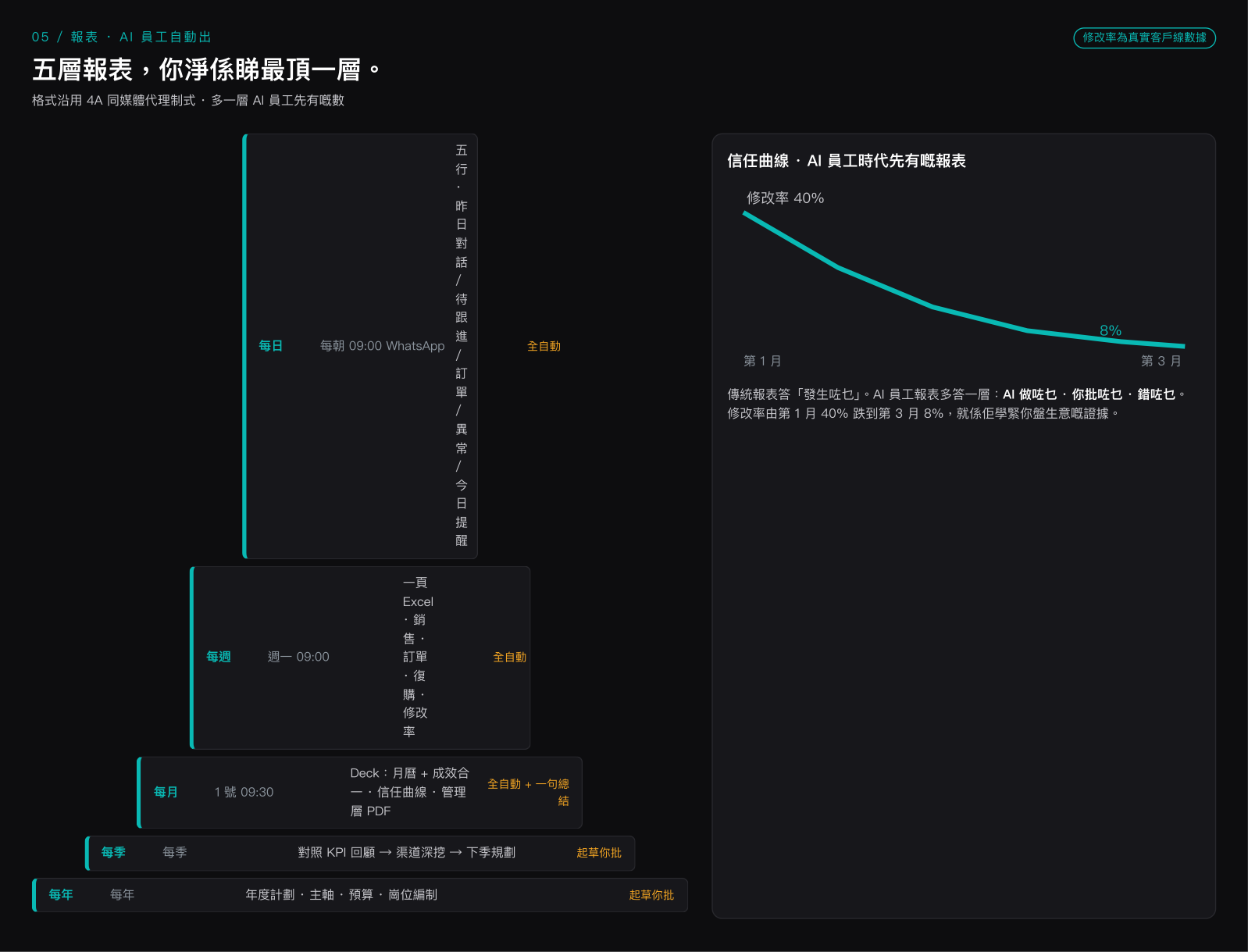Image resolution: width=1248 pixels, height=952 pixels.
Task: Click '對照 KPI 回顧 → 渠道深挖 → 下季規劃'
Action: (x=406, y=852)
